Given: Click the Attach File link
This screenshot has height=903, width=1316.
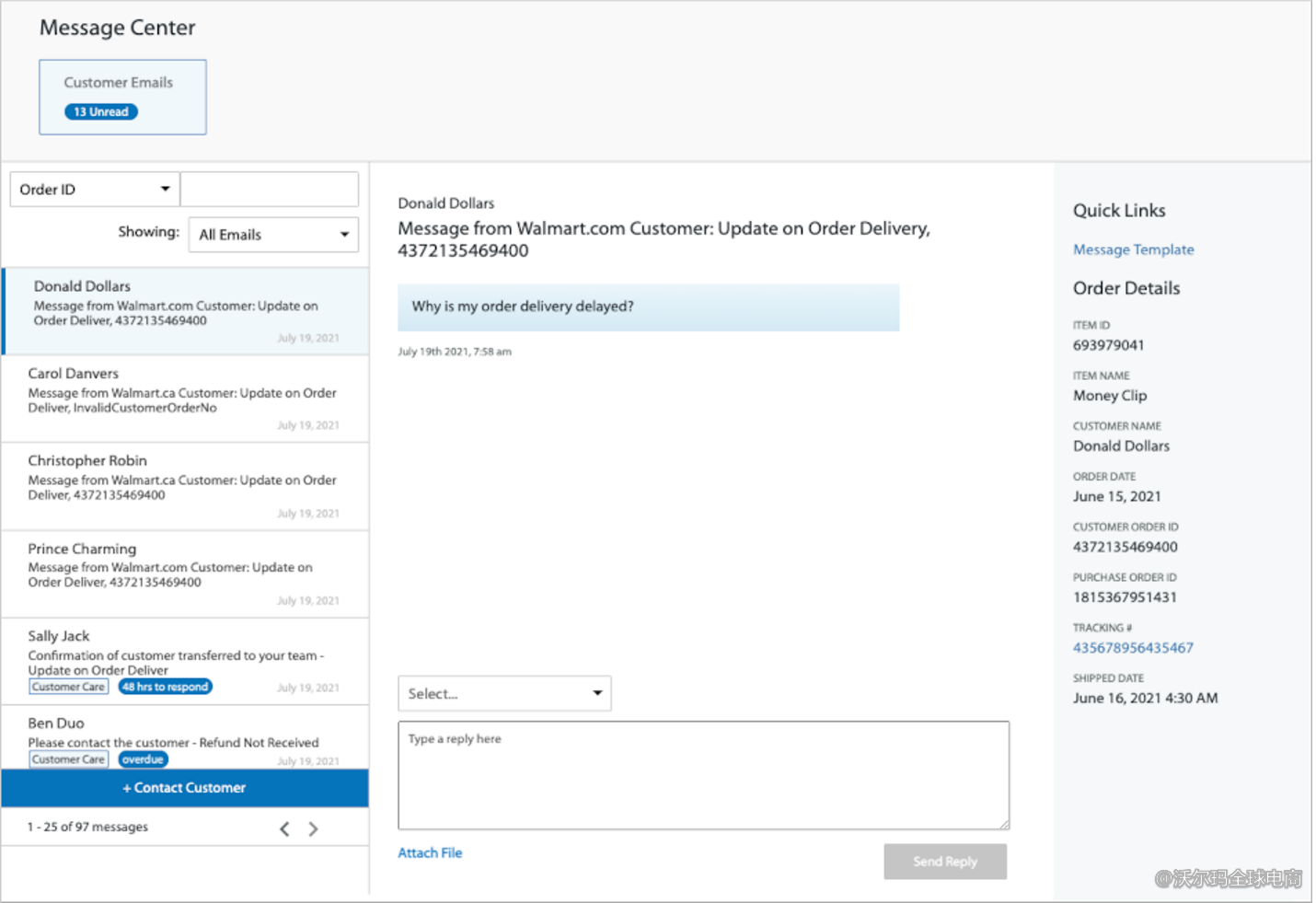Looking at the screenshot, I should (430, 853).
